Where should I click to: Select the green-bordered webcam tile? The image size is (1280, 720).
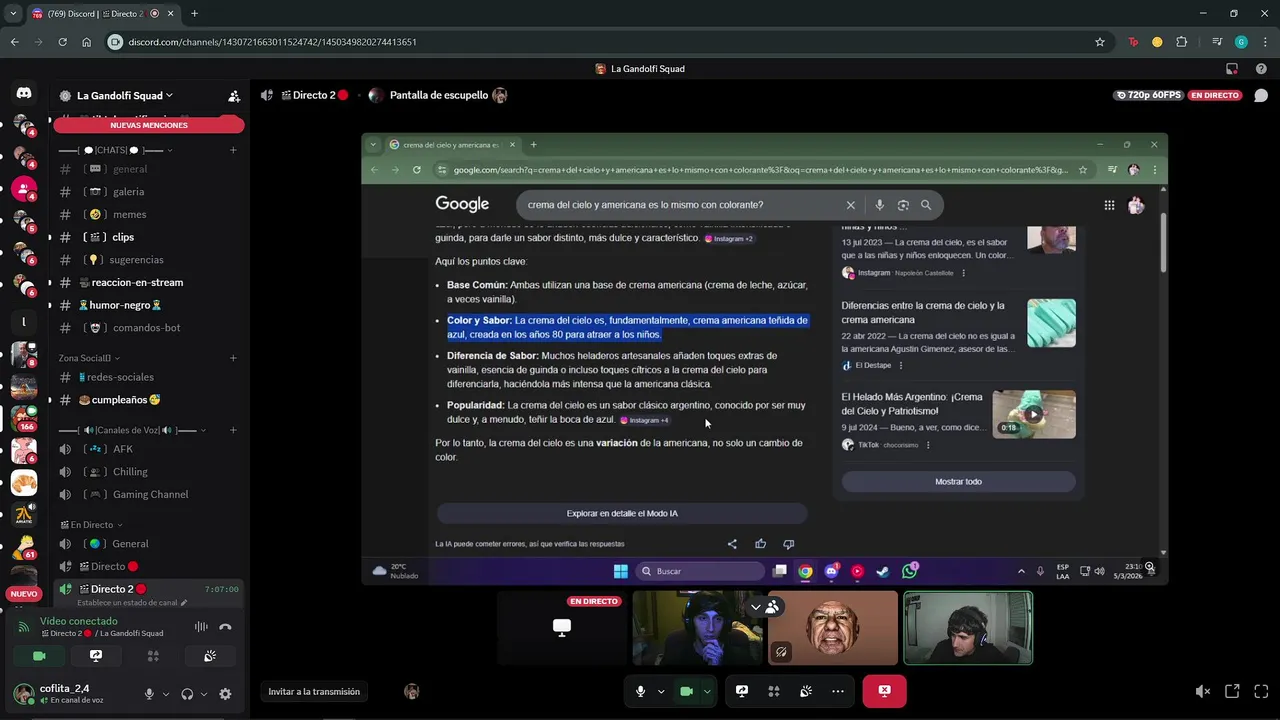(968, 628)
